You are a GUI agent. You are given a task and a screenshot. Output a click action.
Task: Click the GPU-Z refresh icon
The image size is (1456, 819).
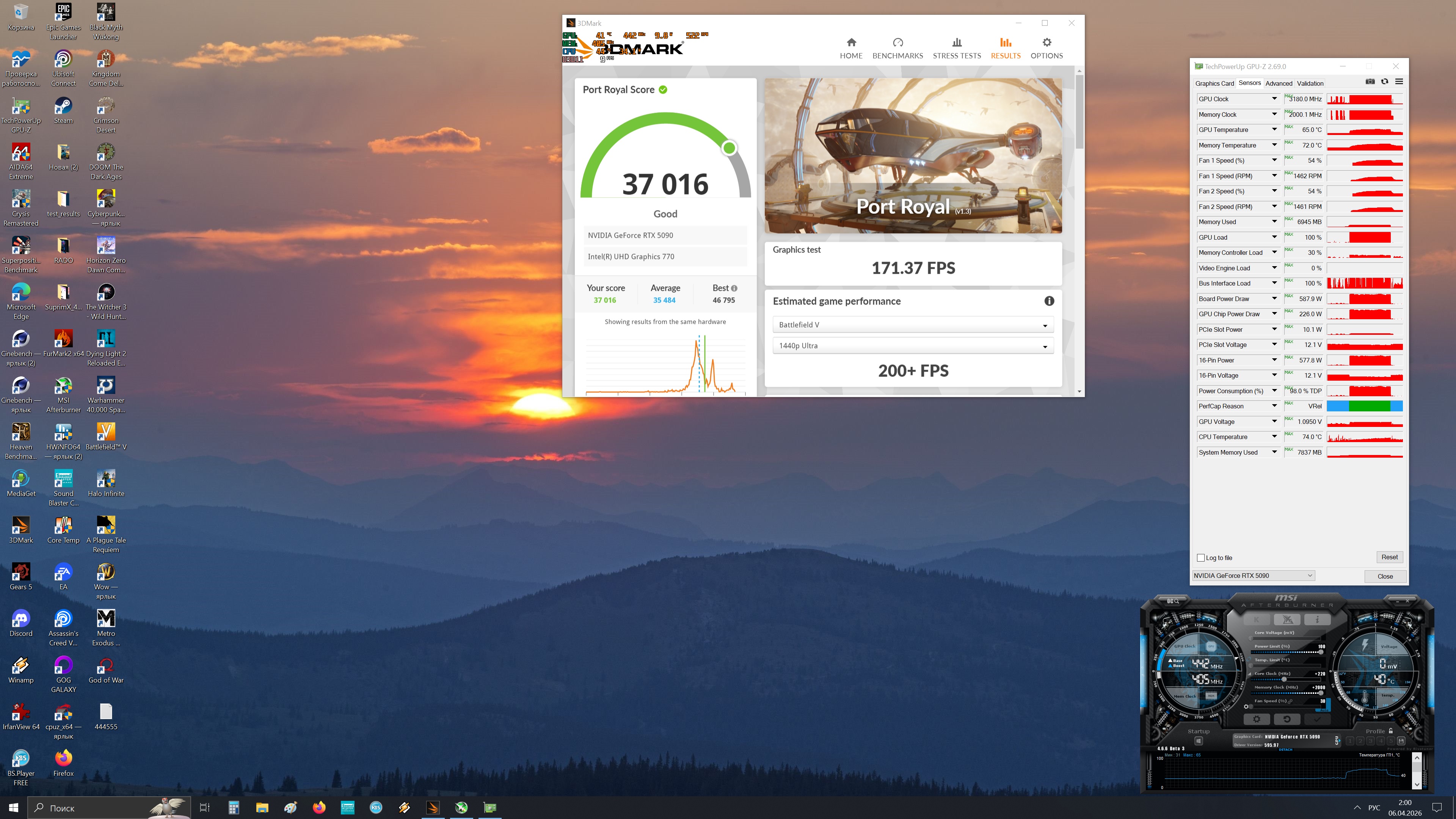[1384, 82]
